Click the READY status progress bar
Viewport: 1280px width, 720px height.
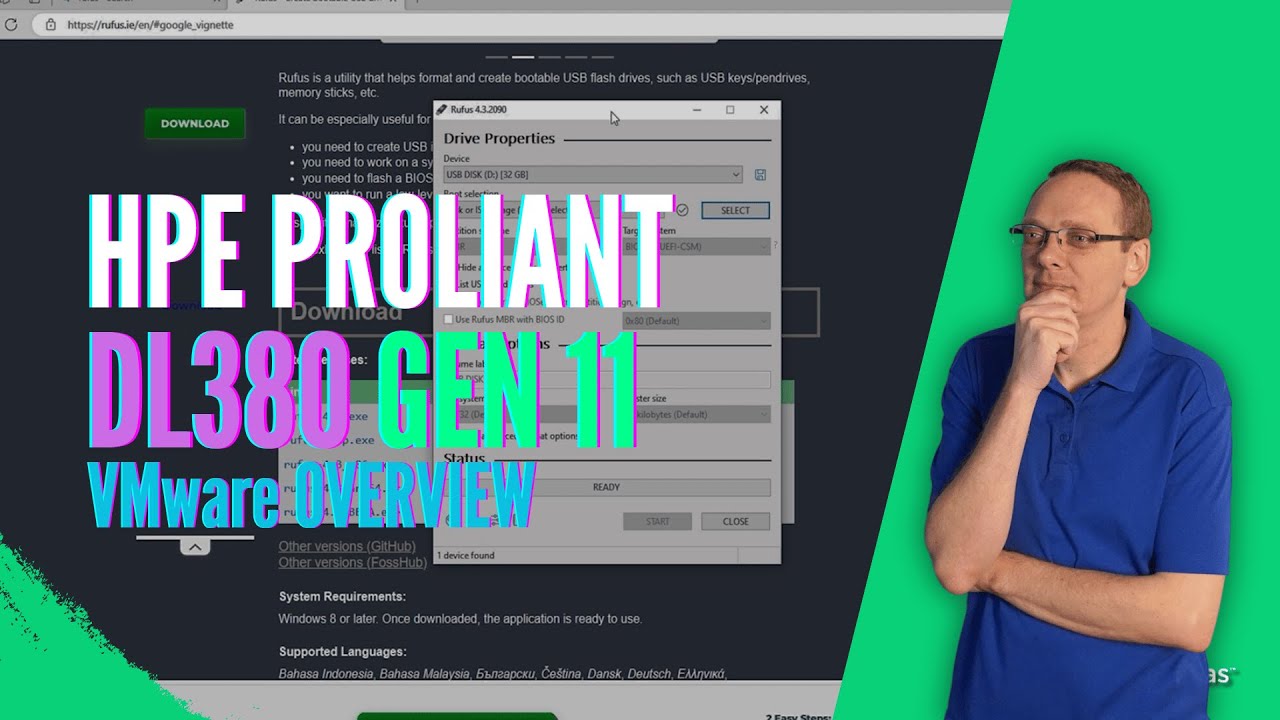pyautogui.click(x=607, y=488)
